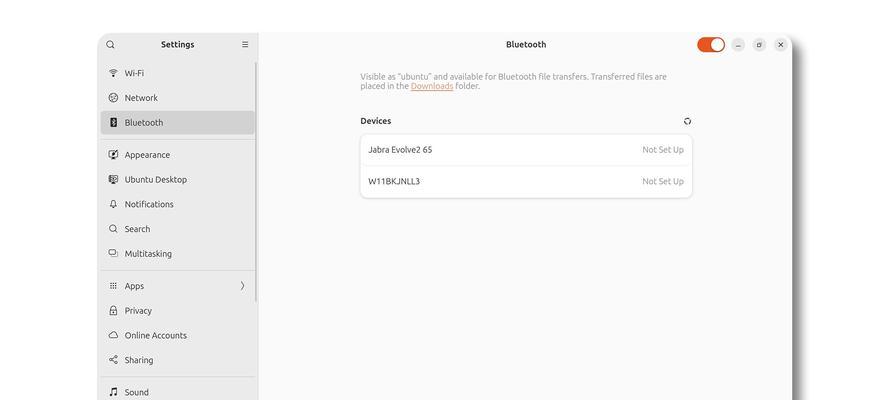
Task: Toggle the Bluetooth switch off
Action: tap(711, 45)
